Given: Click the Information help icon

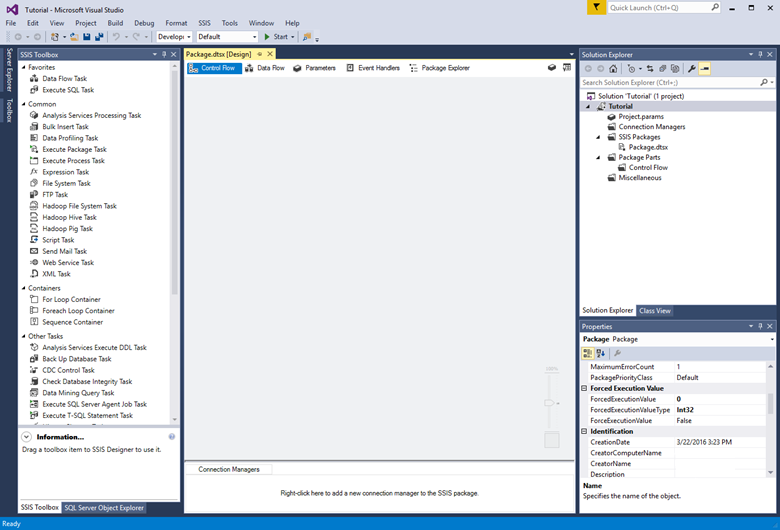Looking at the screenshot, I should point(172,436).
